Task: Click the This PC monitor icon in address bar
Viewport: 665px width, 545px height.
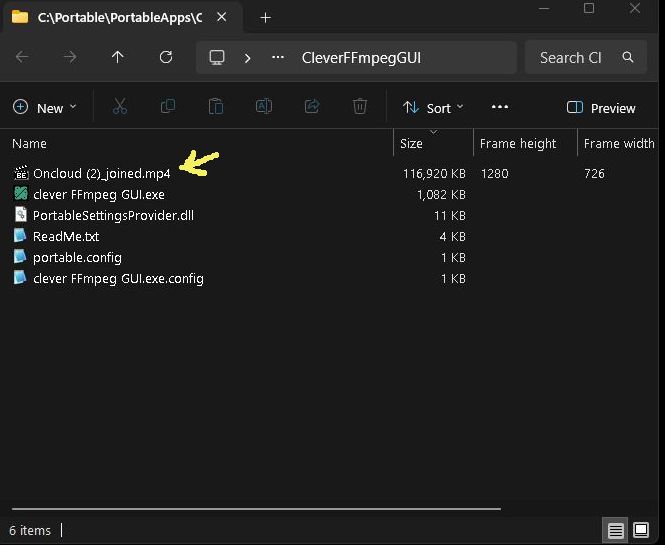Action: pos(217,57)
